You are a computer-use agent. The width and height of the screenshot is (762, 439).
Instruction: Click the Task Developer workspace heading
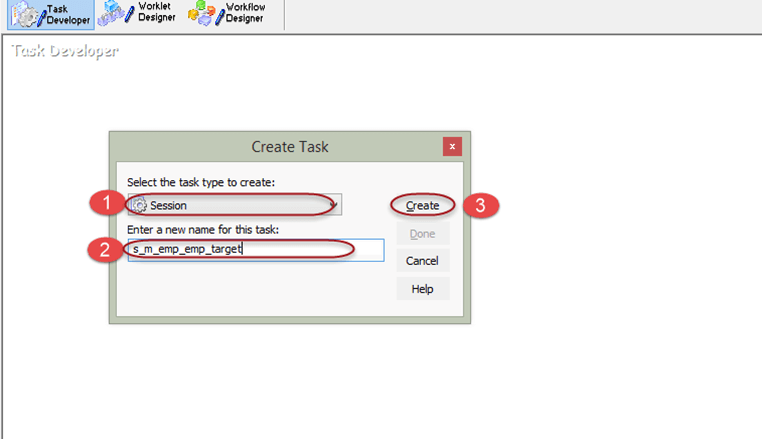click(x=64, y=50)
